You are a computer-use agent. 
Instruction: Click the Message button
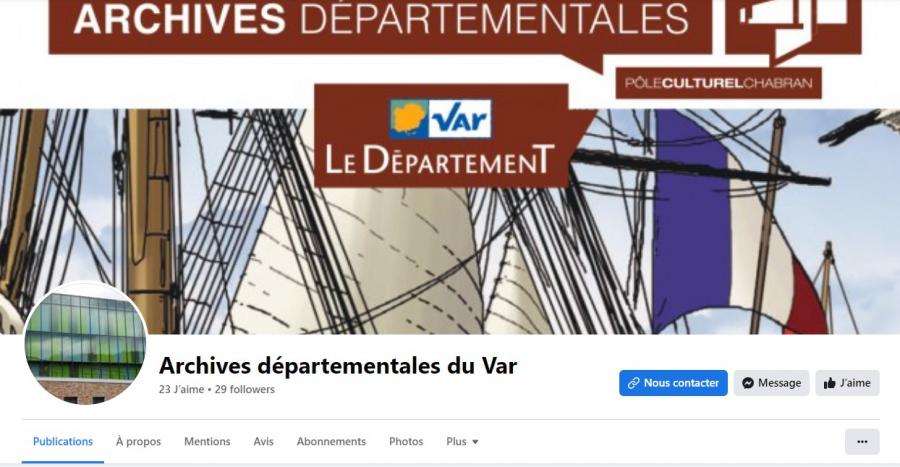point(771,383)
